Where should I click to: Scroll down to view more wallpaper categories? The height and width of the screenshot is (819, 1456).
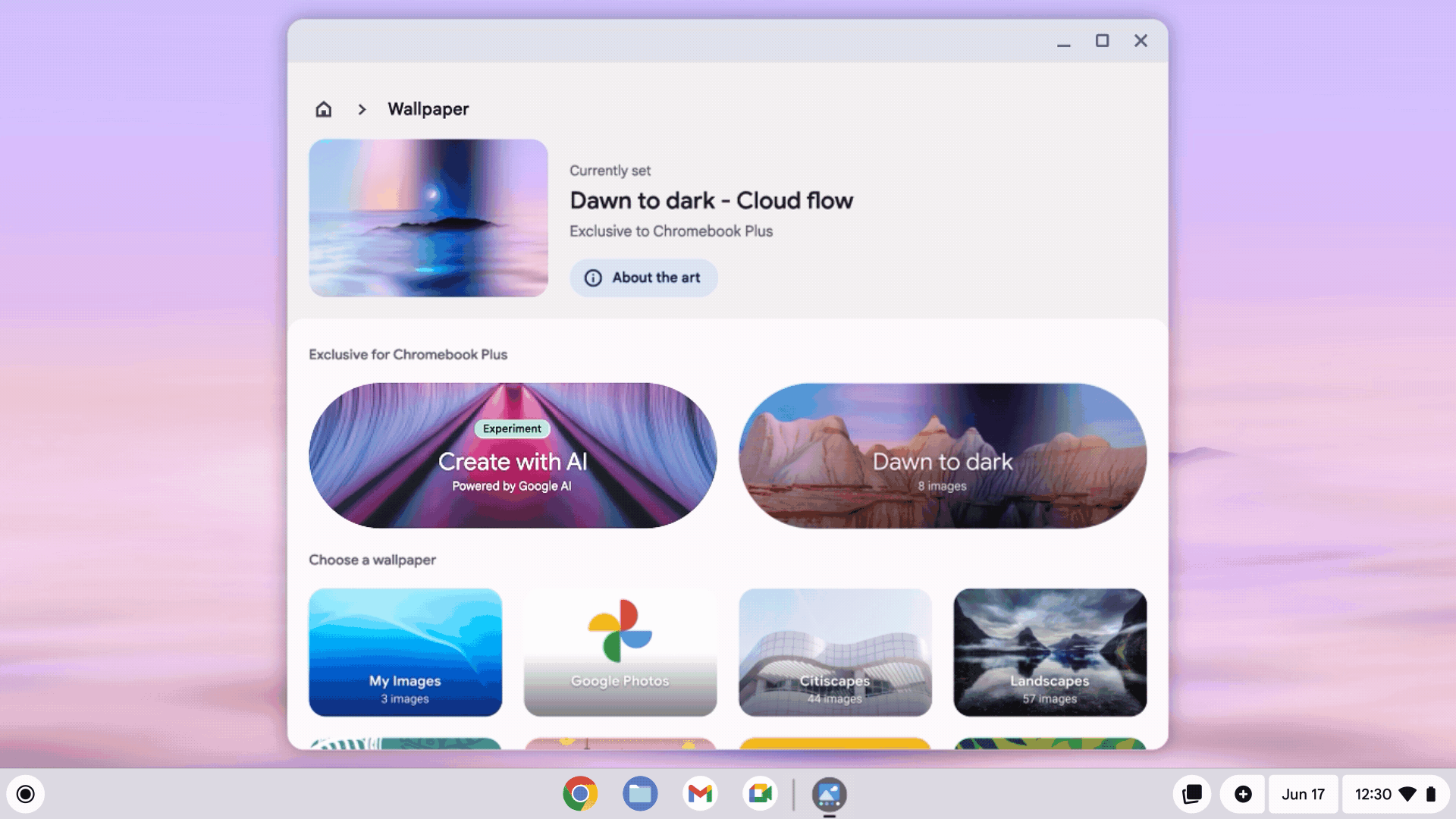(727, 650)
